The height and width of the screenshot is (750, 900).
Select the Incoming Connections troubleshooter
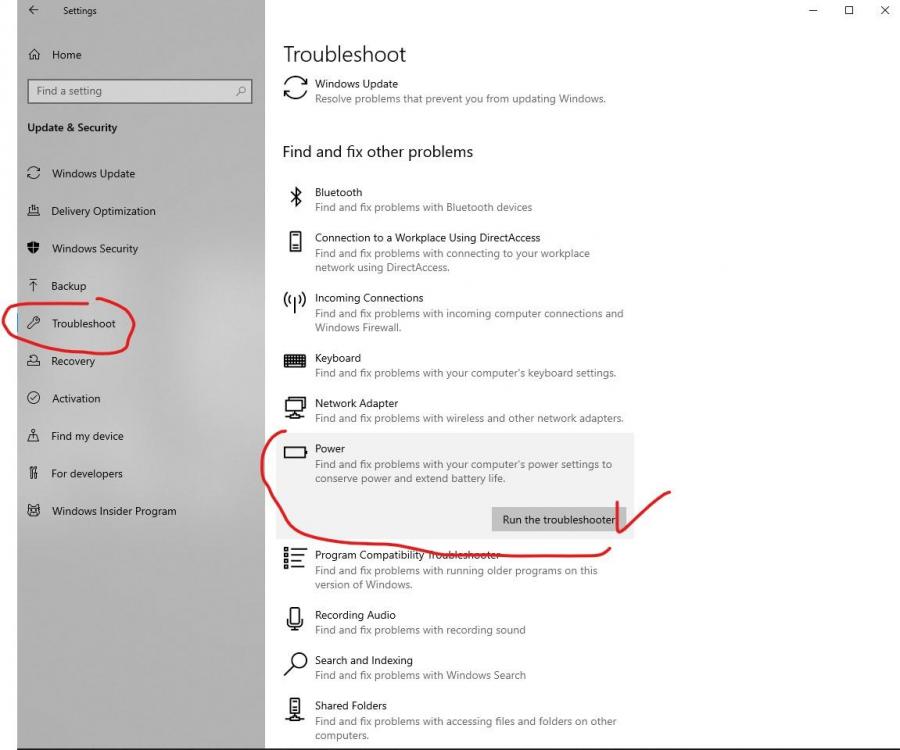click(x=369, y=298)
